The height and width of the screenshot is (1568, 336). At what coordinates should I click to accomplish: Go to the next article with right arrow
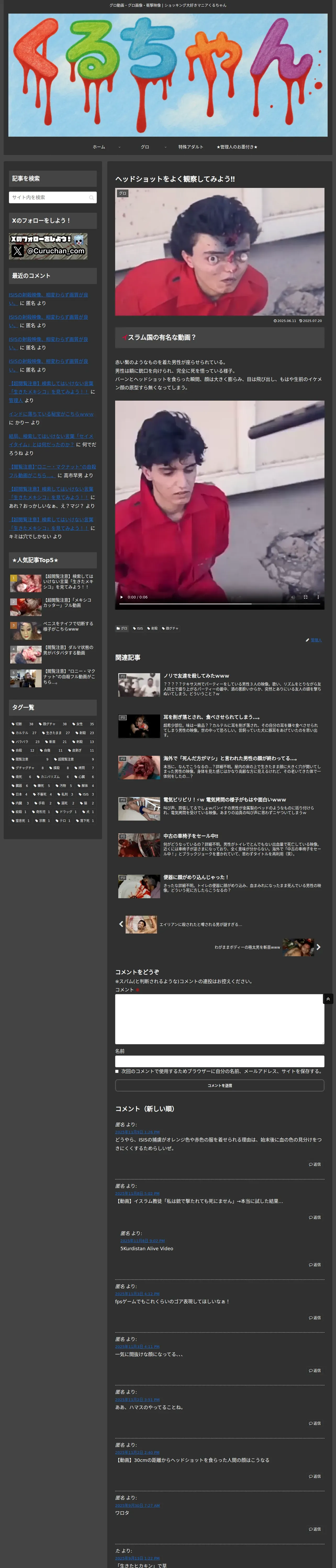pyautogui.click(x=318, y=947)
